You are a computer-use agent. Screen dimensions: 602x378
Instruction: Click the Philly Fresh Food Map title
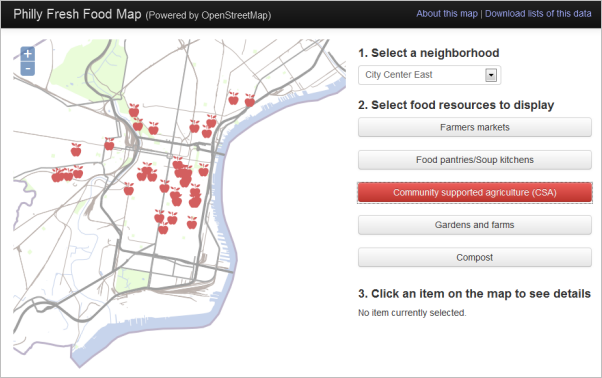[x=77, y=14]
